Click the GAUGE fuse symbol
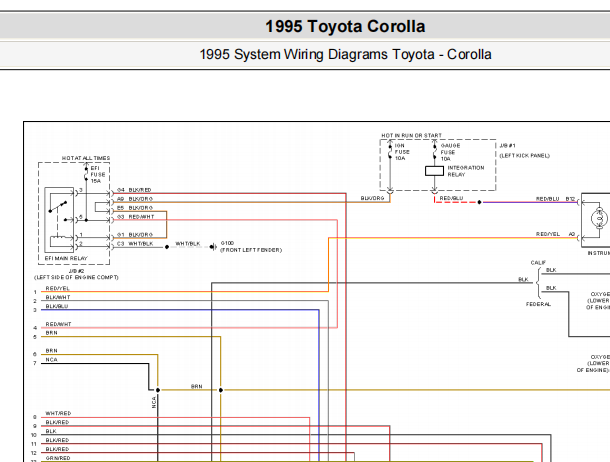The width and height of the screenshot is (610, 462). [435, 150]
